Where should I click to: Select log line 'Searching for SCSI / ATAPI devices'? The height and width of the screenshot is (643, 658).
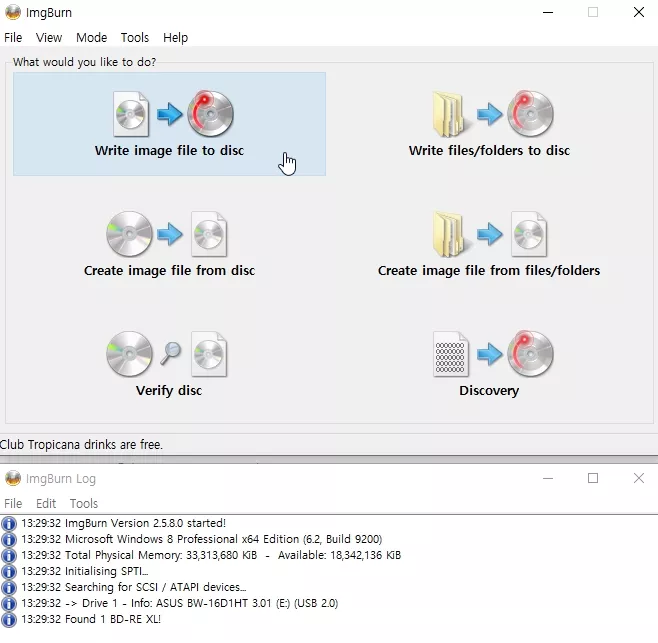point(133,587)
